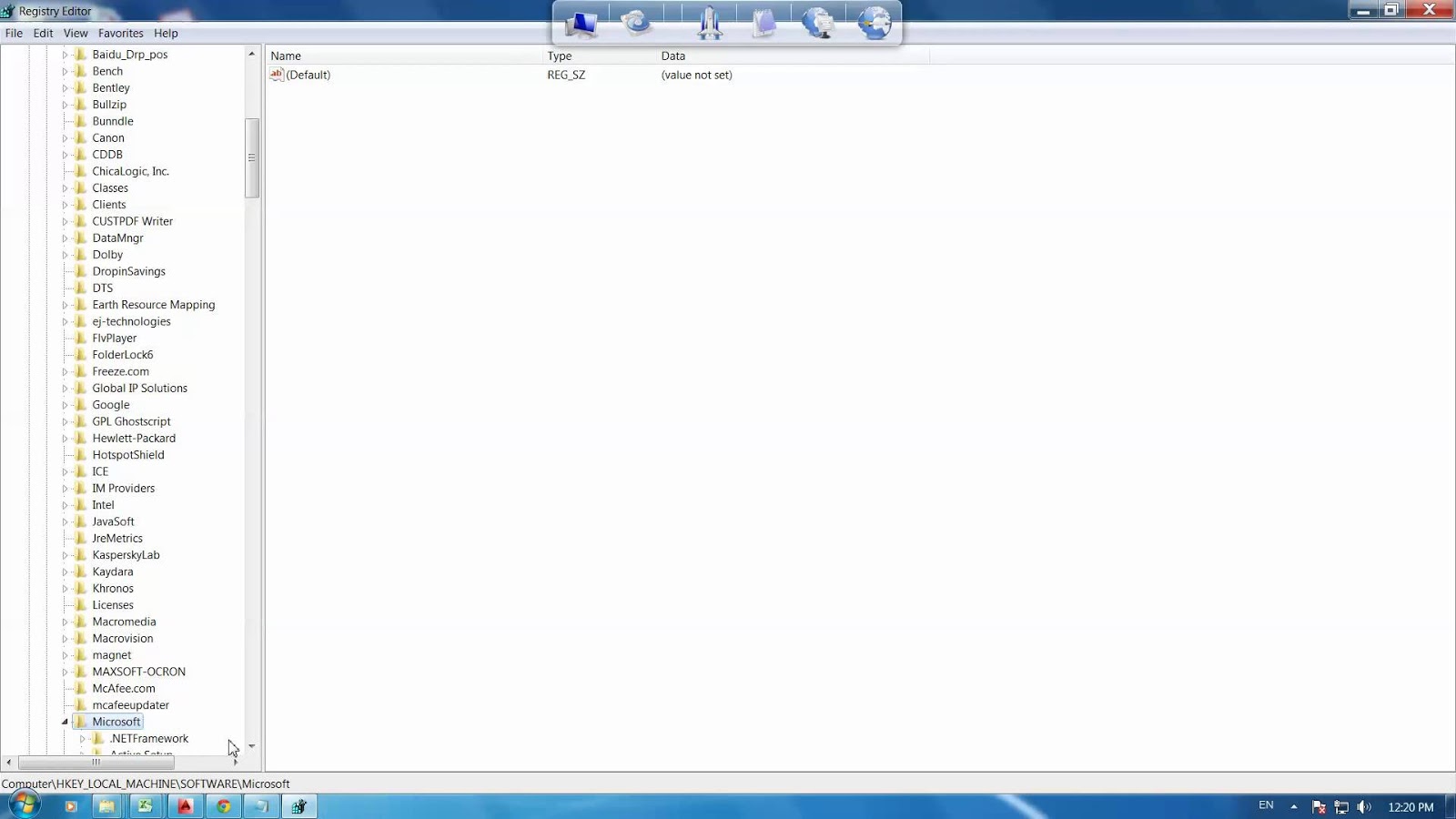Click the computer monitor icon in the top dock
The width and height of the screenshot is (1456, 819).
pyautogui.click(x=581, y=23)
